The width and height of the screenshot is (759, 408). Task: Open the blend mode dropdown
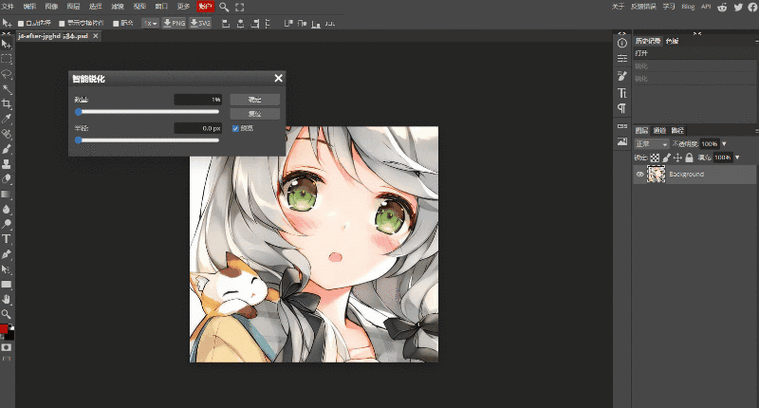click(x=651, y=144)
